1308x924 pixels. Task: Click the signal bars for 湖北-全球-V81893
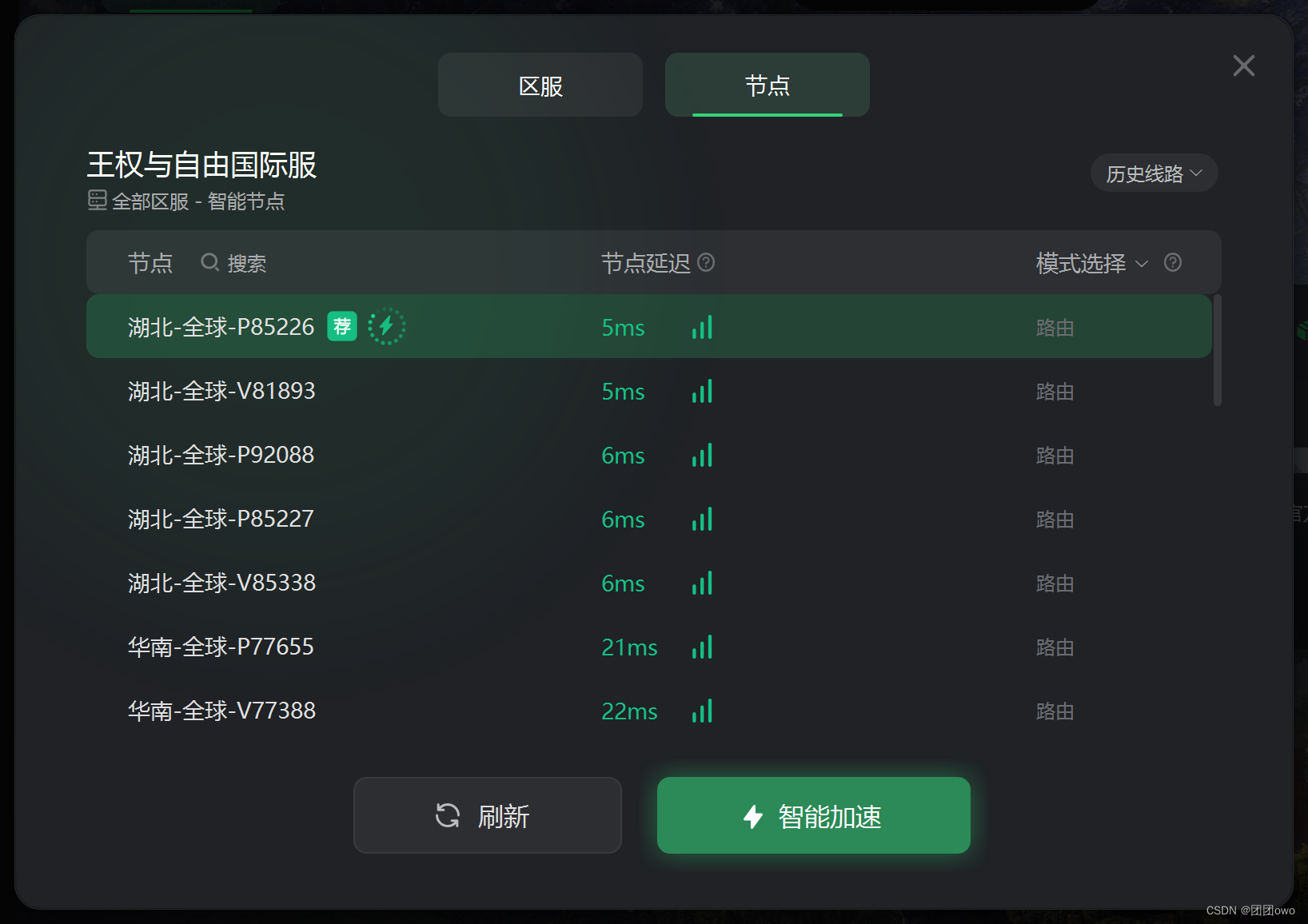tap(701, 391)
